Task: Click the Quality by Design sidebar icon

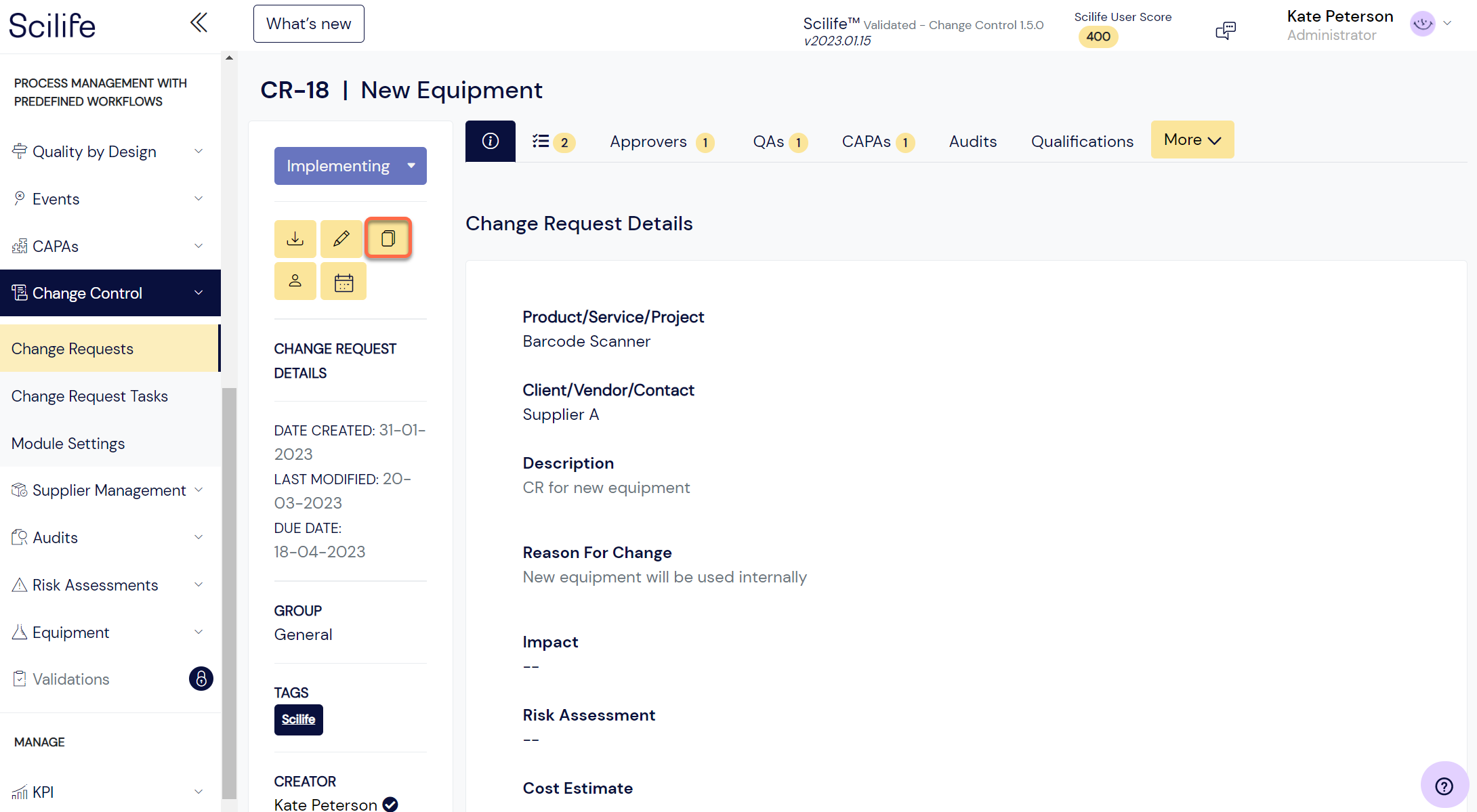Action: click(x=19, y=152)
